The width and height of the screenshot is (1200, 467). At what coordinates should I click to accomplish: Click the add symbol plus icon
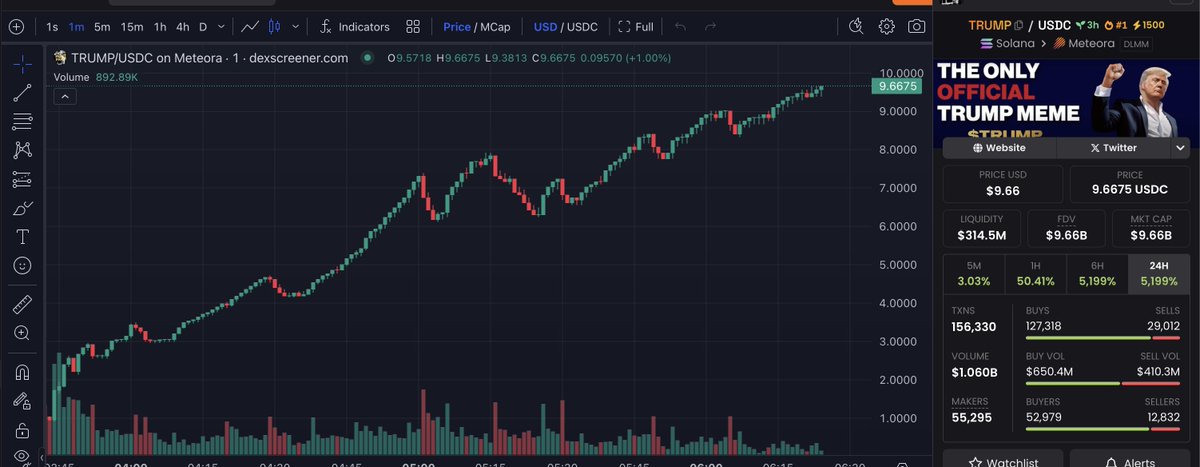16,27
